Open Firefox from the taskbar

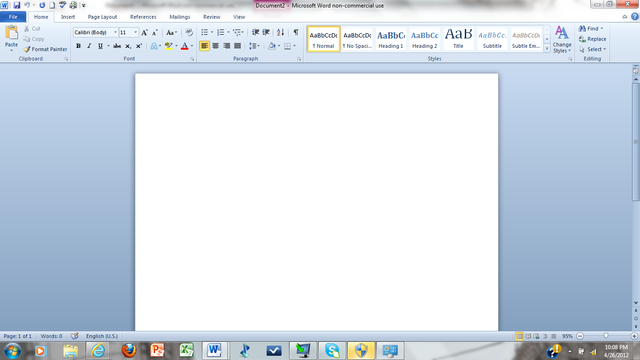pyautogui.click(x=129, y=350)
